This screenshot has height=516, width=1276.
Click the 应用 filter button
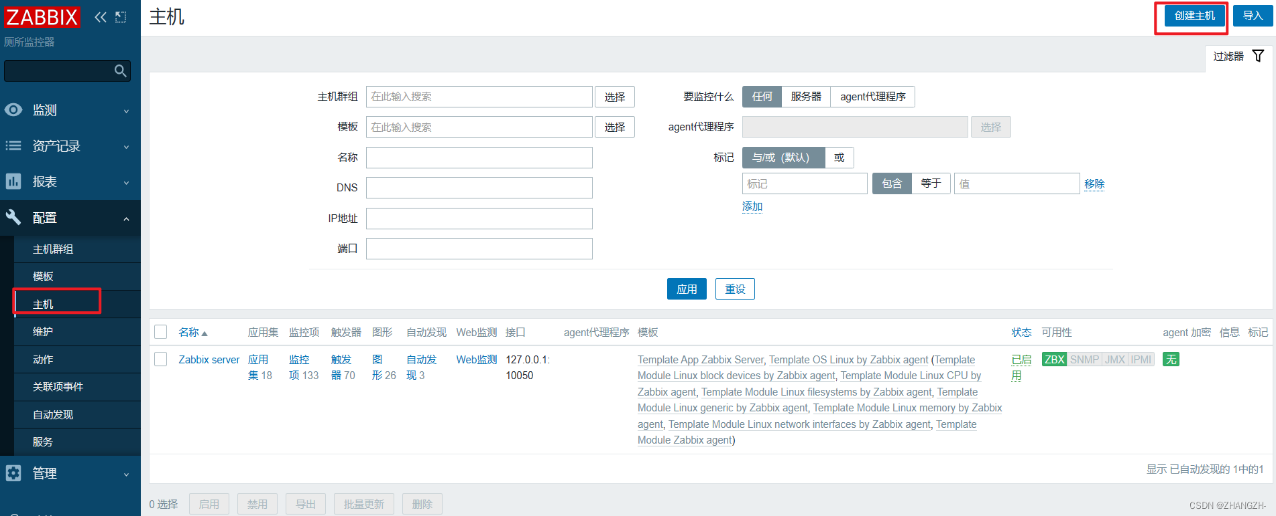(x=687, y=289)
